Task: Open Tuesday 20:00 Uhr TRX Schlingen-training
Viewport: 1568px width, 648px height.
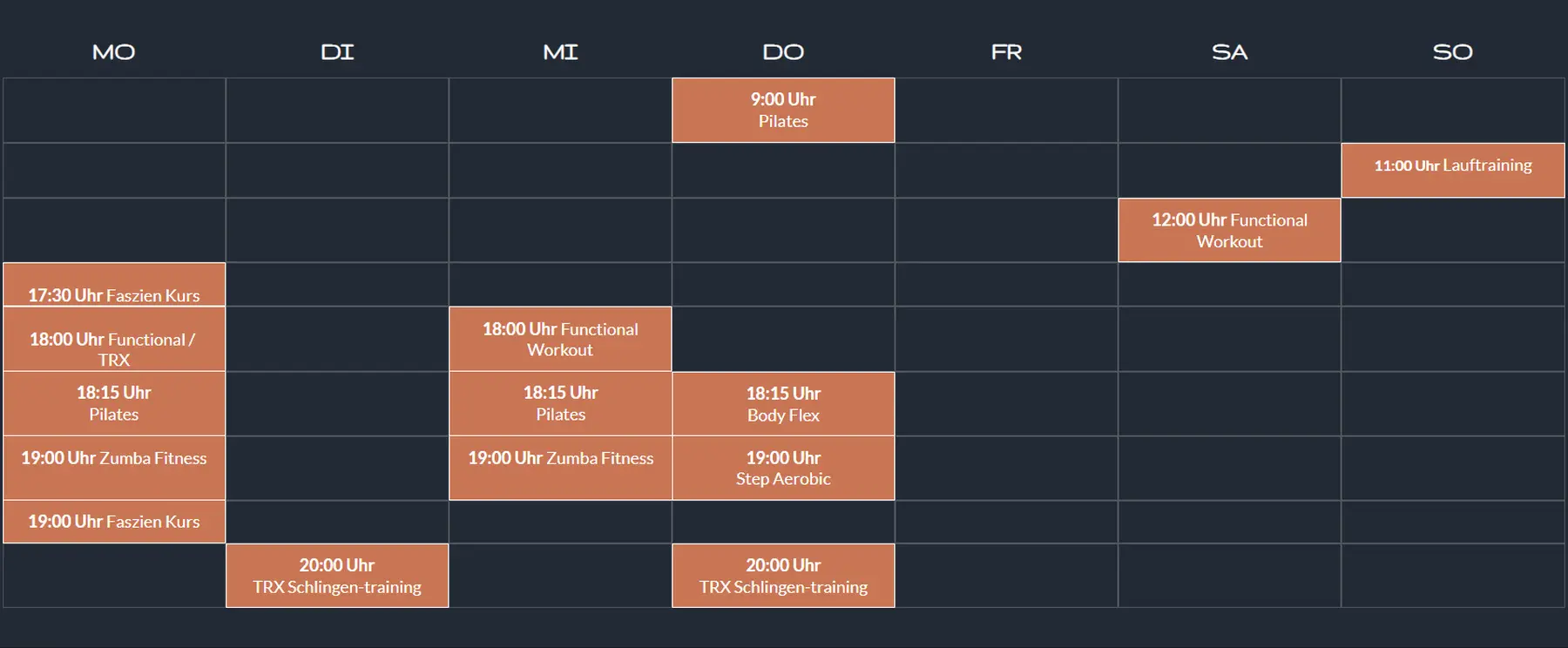Action: pos(337,576)
